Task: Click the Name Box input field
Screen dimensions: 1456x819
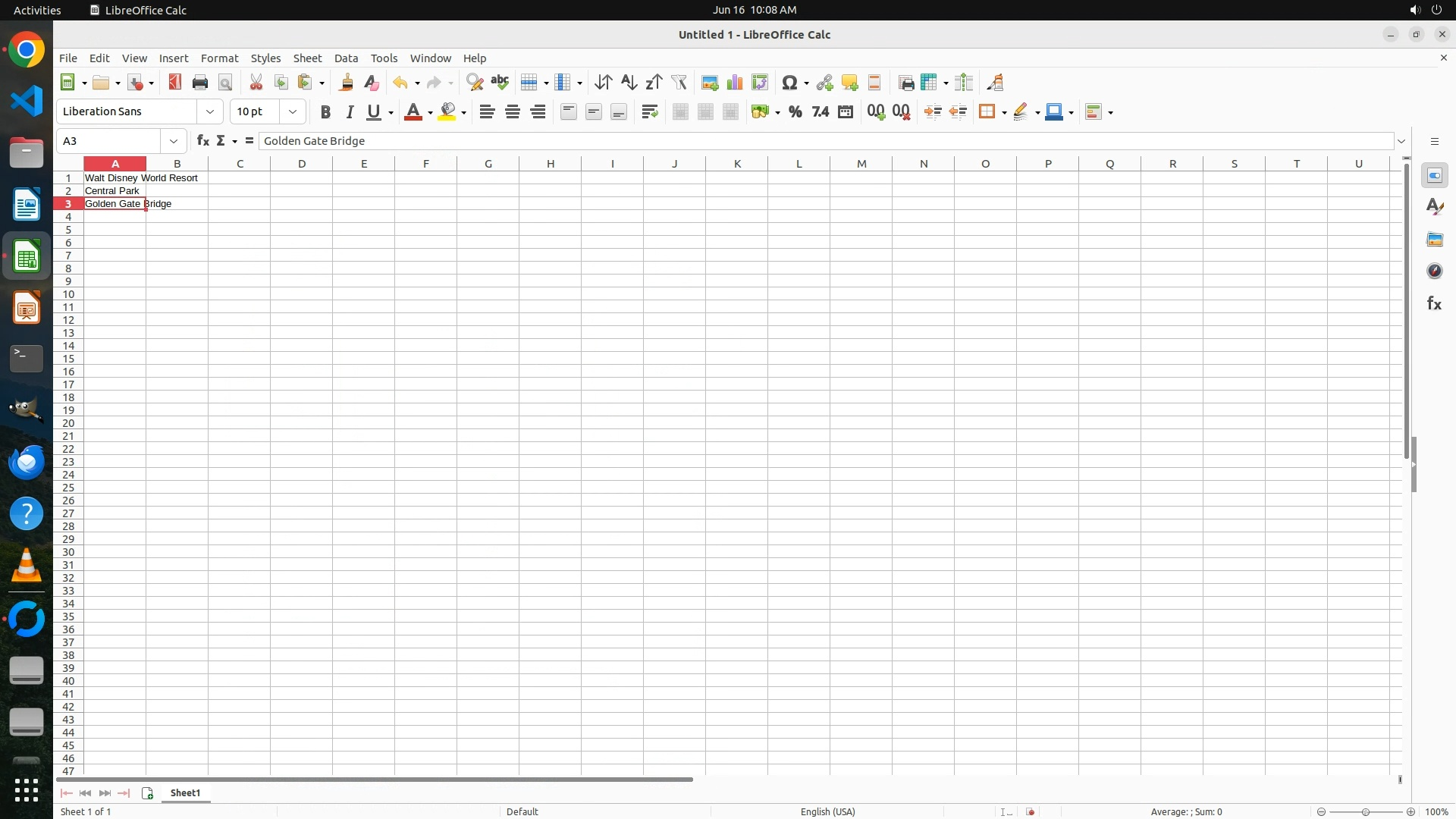Action: [x=110, y=141]
